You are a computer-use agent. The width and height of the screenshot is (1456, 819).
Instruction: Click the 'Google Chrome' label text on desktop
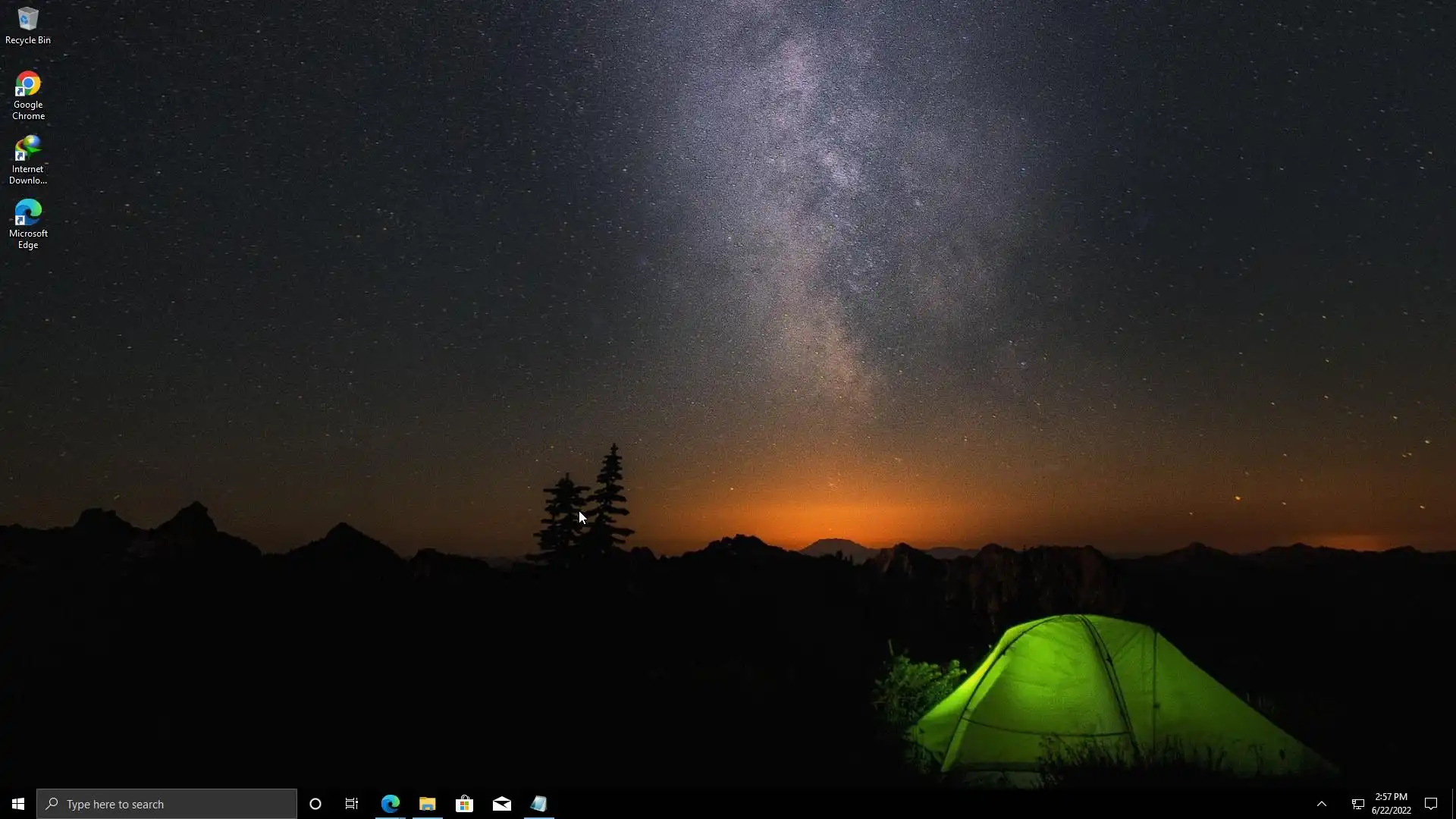28,111
